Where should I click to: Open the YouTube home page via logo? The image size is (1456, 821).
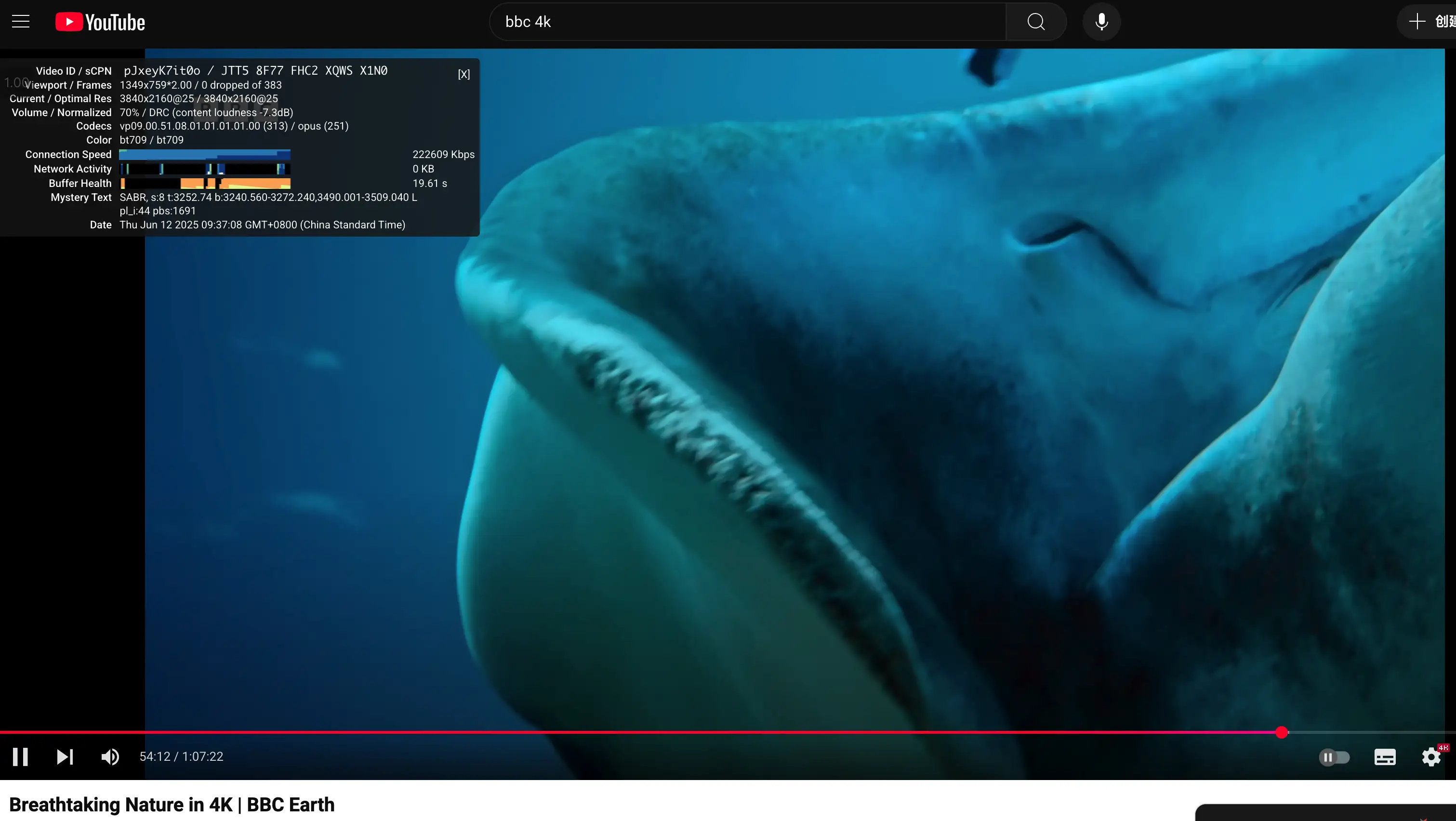[x=99, y=22]
